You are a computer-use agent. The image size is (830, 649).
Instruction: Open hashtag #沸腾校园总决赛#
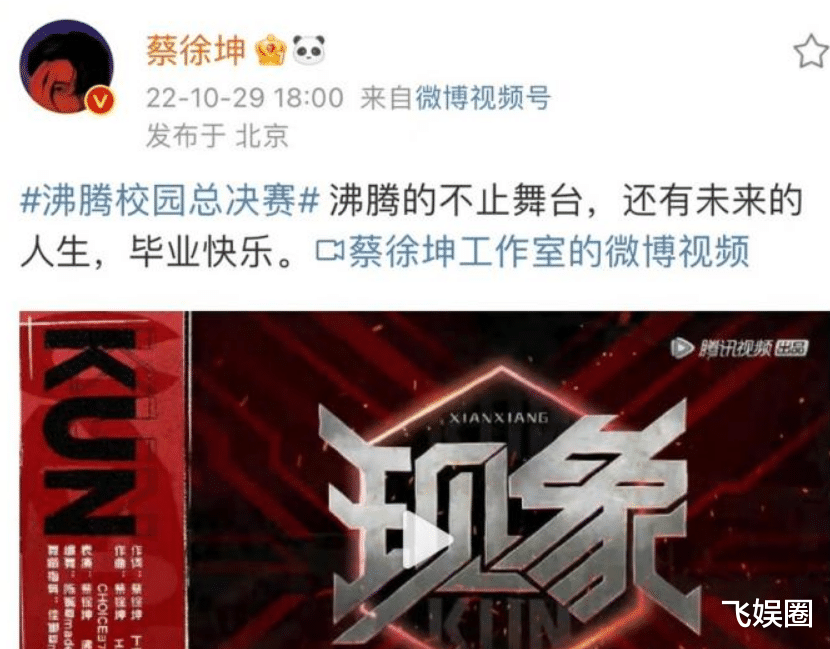pyautogui.click(x=170, y=201)
